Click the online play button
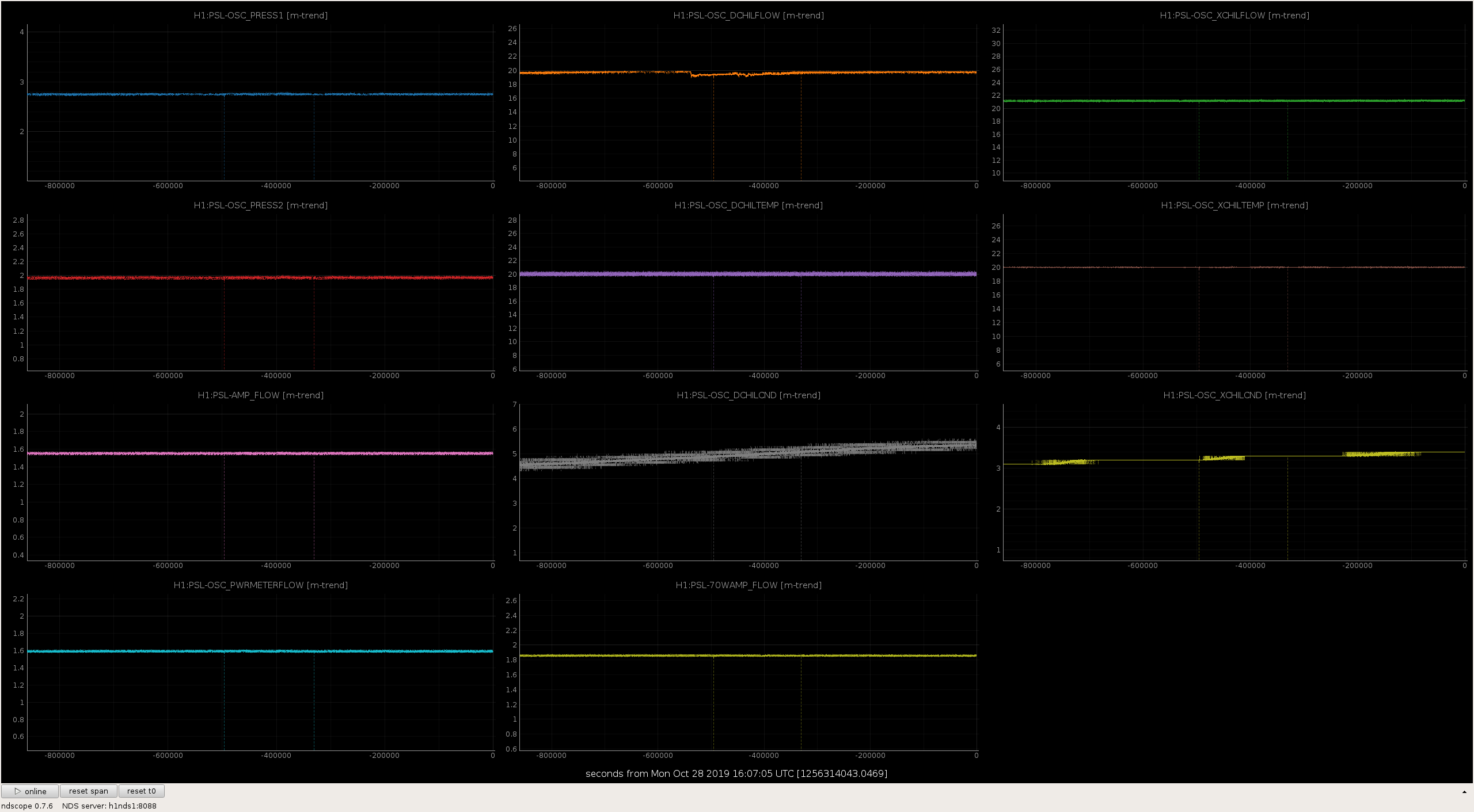 [30, 791]
